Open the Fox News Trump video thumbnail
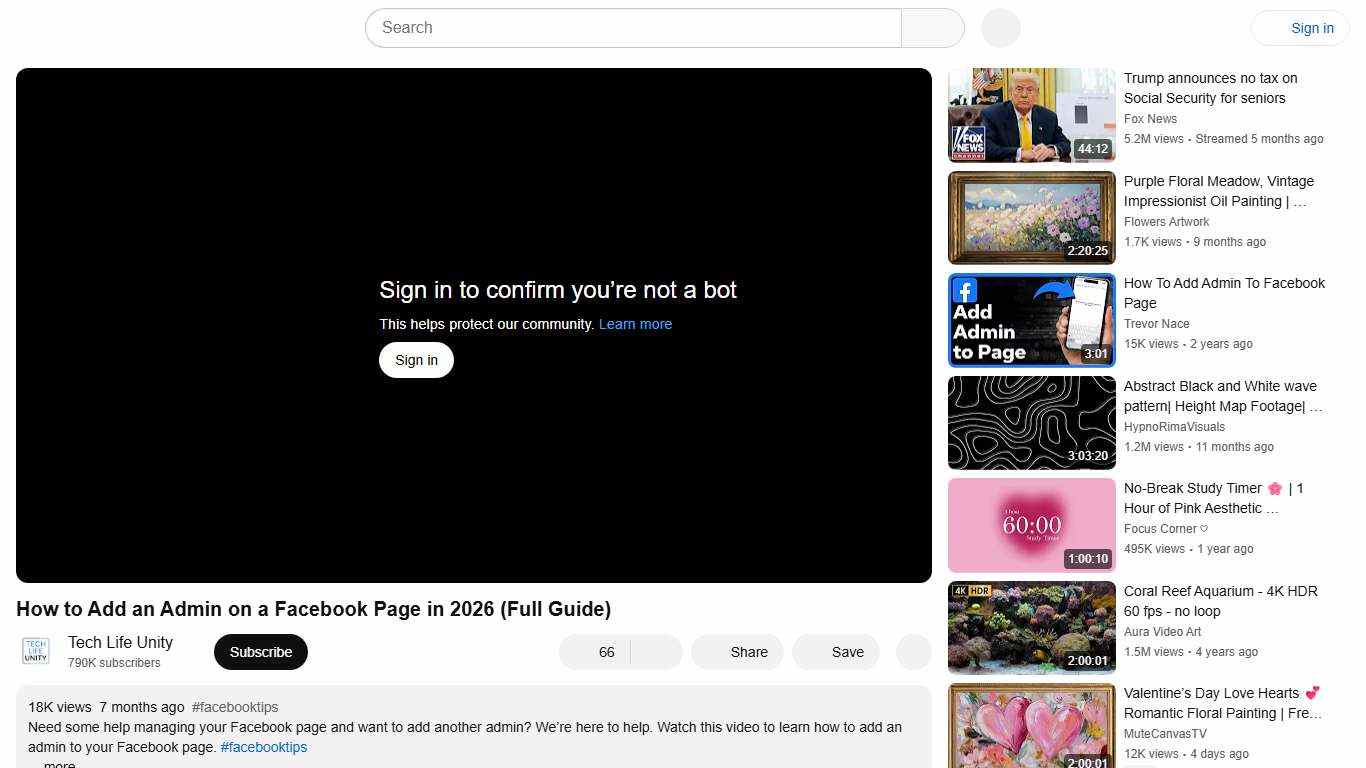 pos(1031,115)
